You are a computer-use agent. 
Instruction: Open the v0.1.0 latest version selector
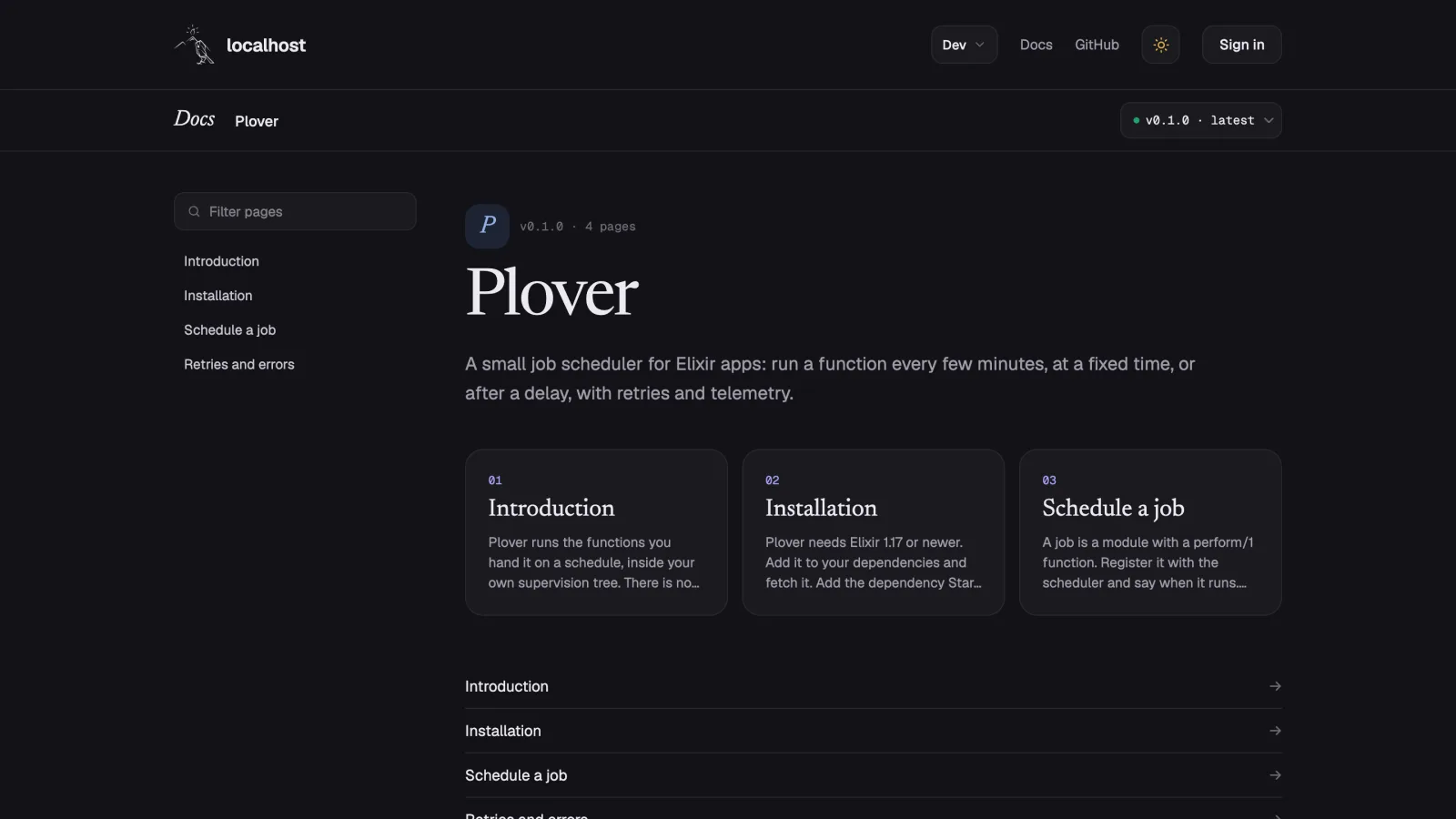[1200, 120]
